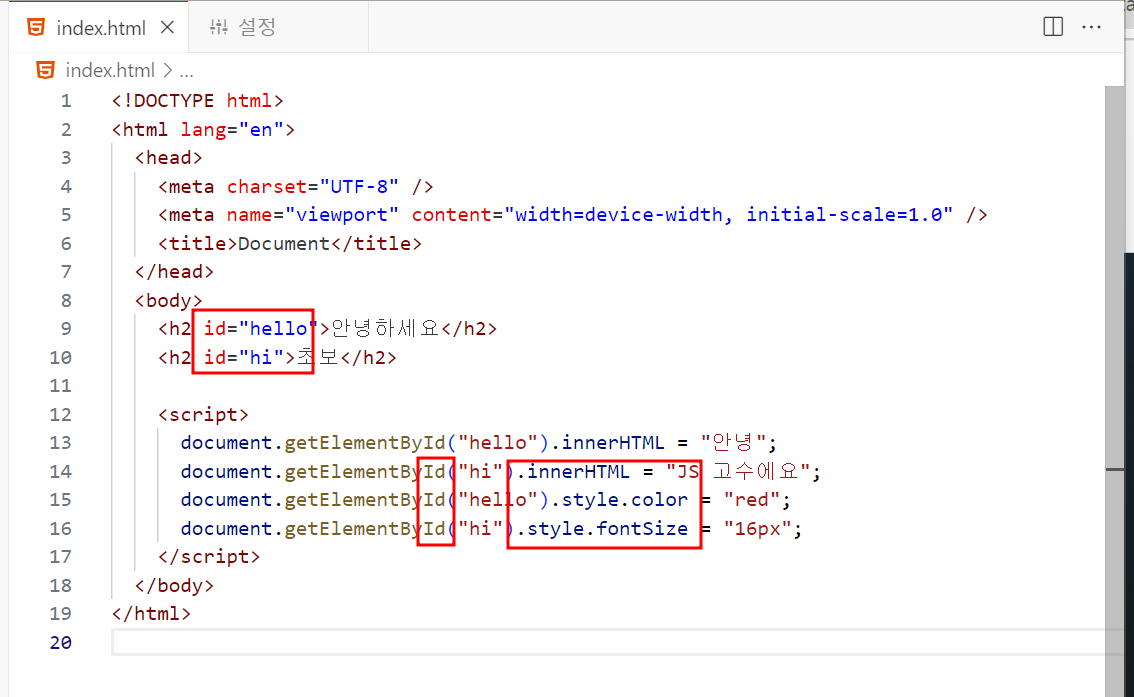The height and width of the screenshot is (697, 1134).
Task: Click the split editor icon
Action: (x=1053, y=27)
